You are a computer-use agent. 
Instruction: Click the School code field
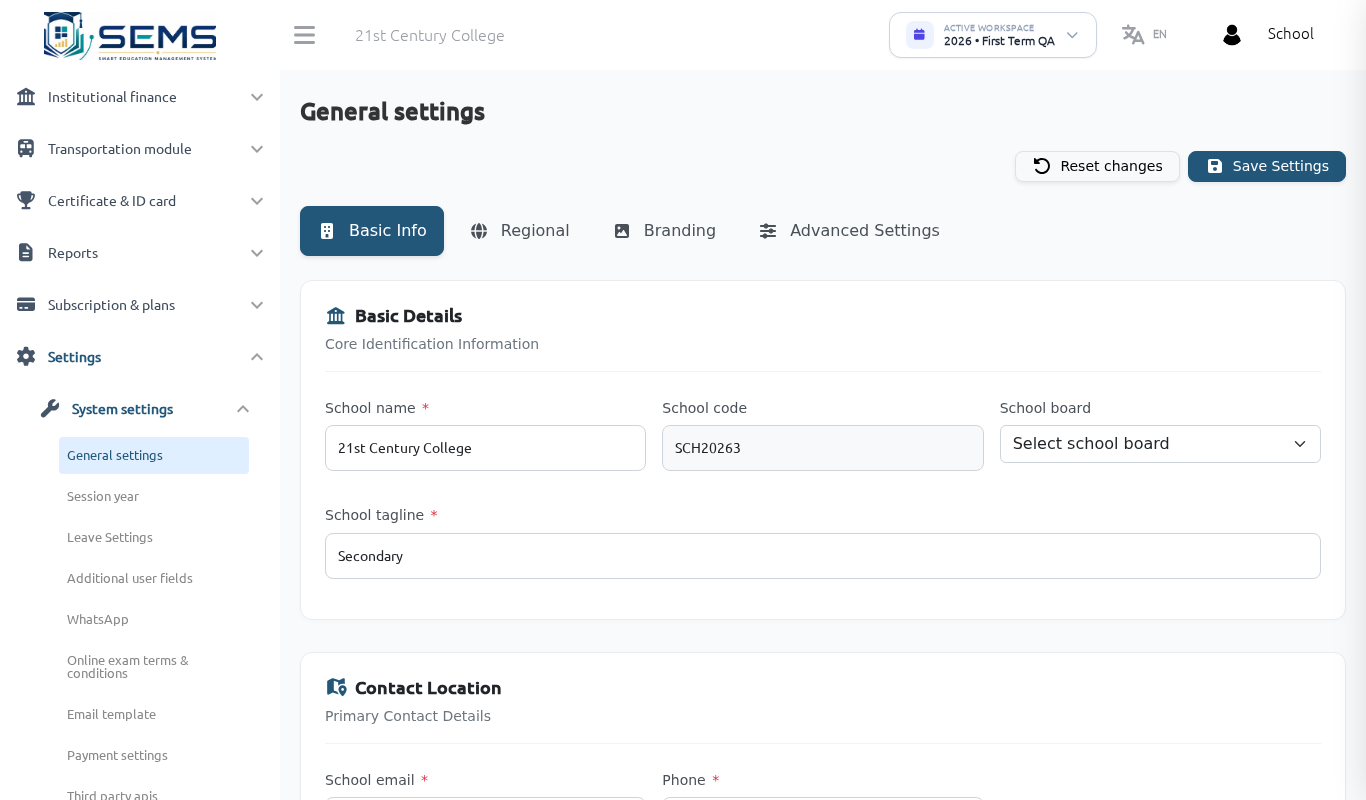(x=823, y=448)
